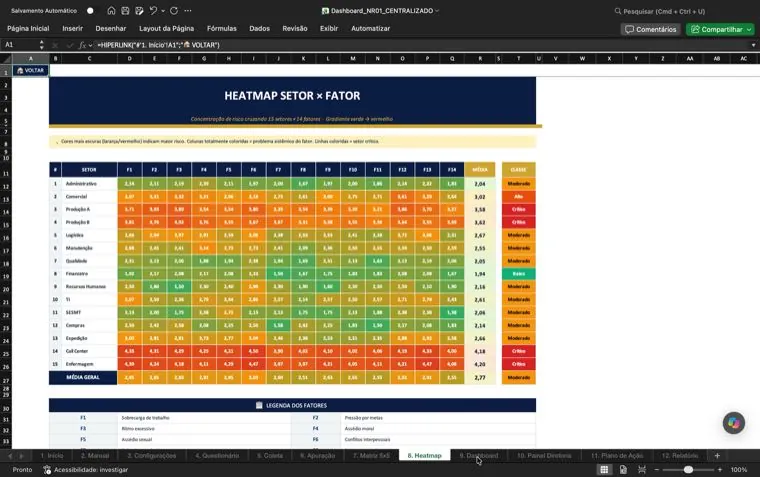This screenshot has height=477, width=760.
Task: Click the Call Center sector row label
Action: [77, 351]
